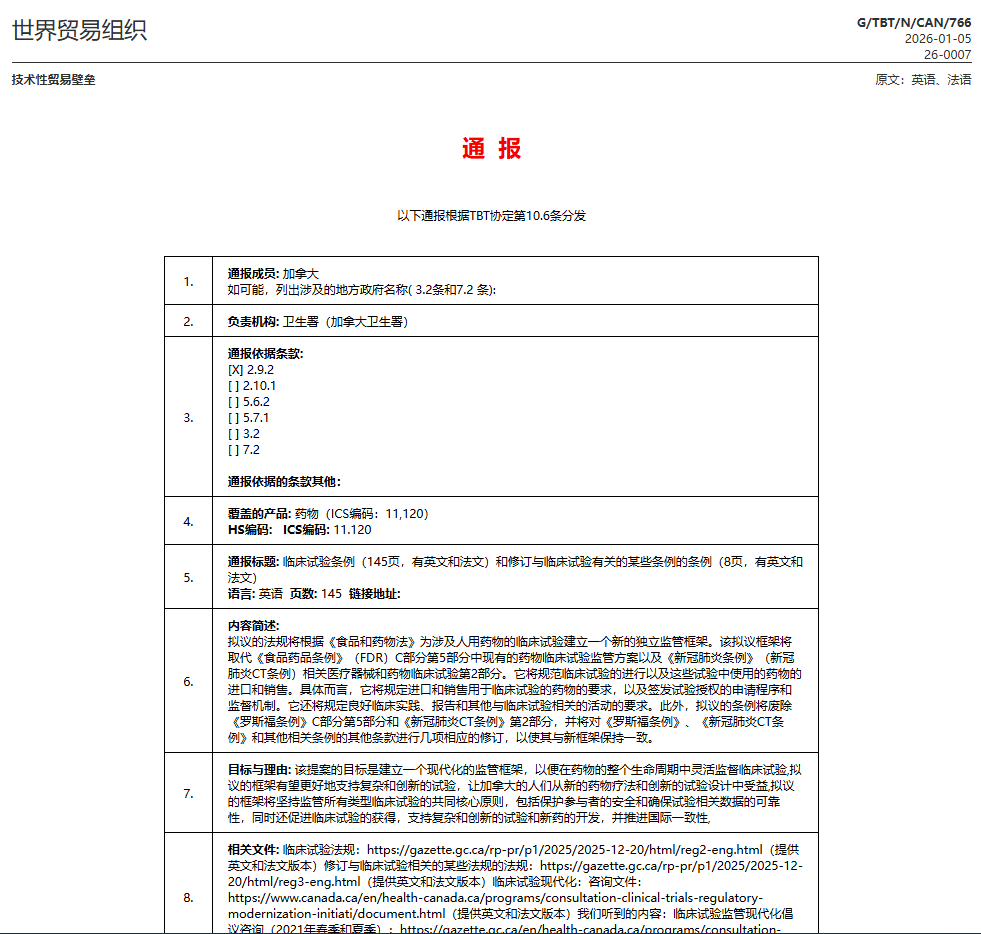This screenshot has width=981, height=934.
Task: Tick the 5.7.1 article checkbox
Action: pos(235,417)
